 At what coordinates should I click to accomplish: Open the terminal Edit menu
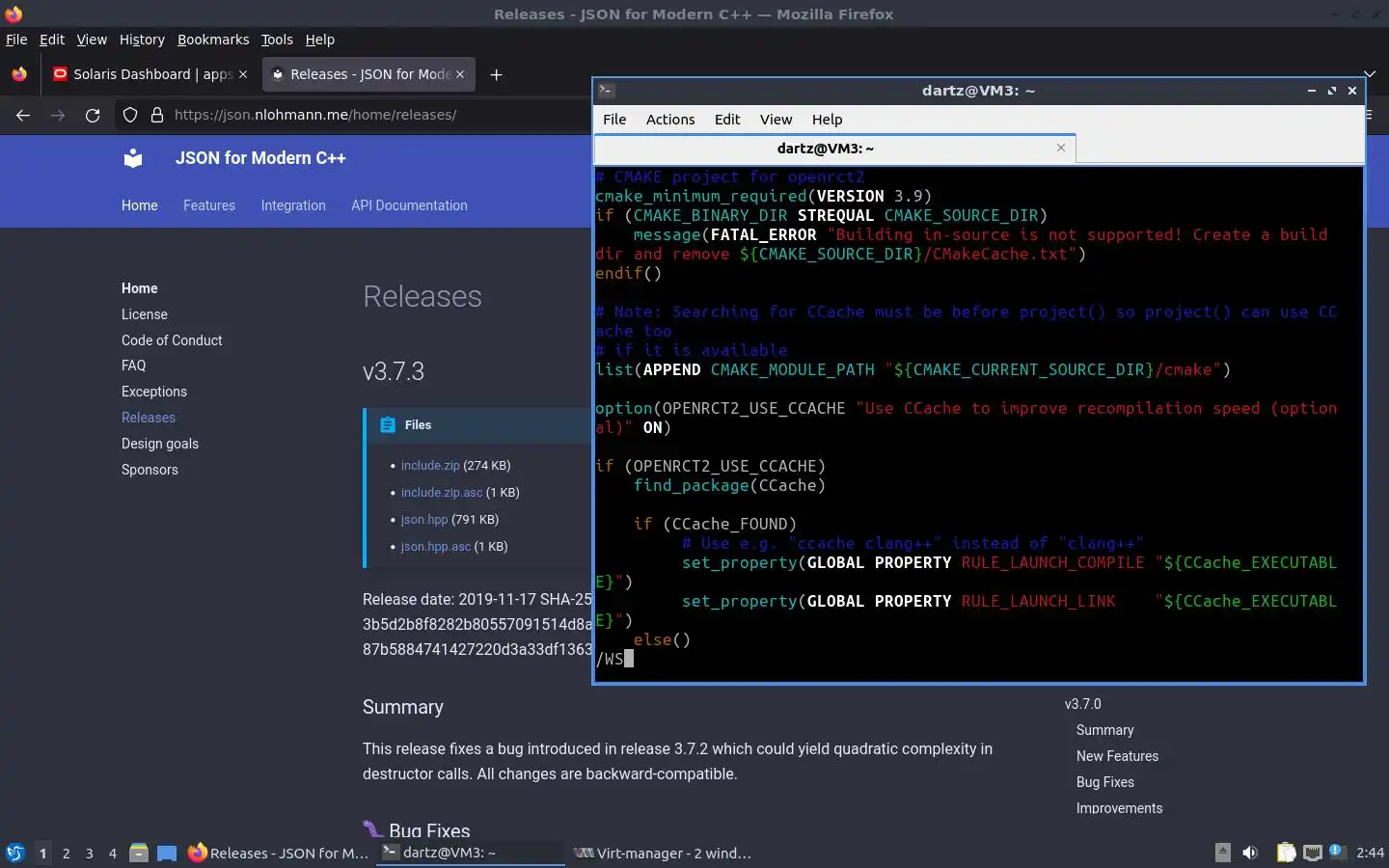[x=727, y=120]
